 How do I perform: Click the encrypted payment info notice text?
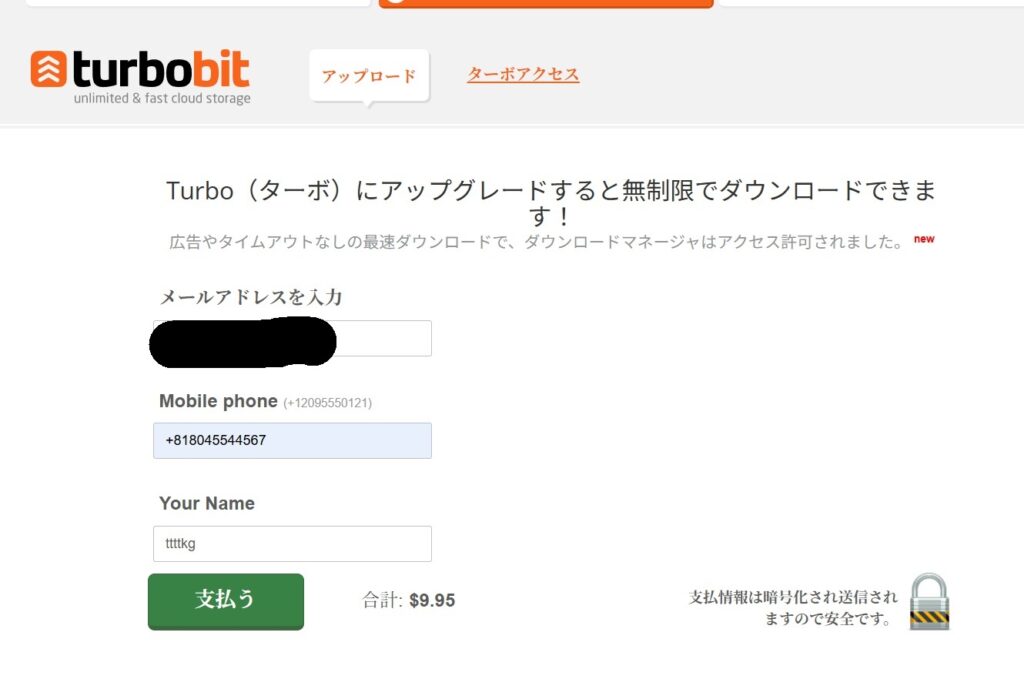point(793,607)
